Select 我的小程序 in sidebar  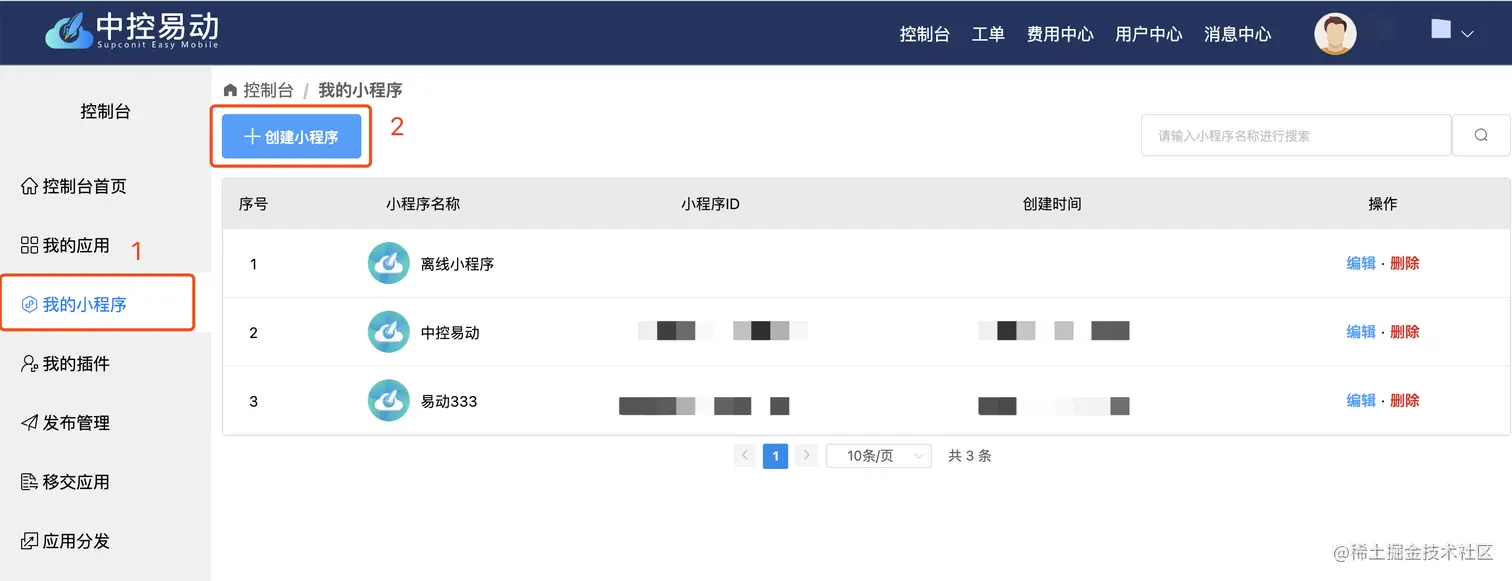click(x=74, y=304)
